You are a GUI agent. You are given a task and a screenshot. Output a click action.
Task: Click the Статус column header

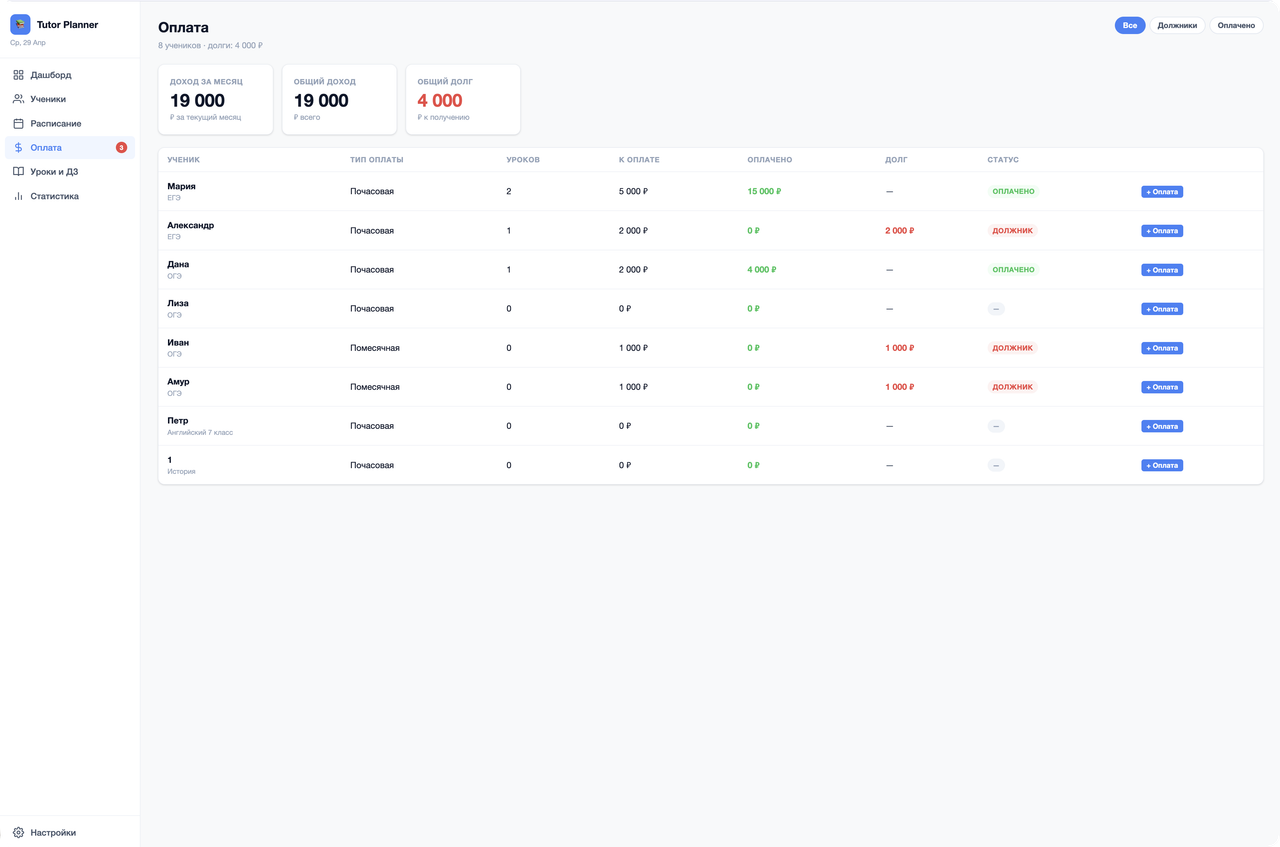pyautogui.click(x=1003, y=160)
